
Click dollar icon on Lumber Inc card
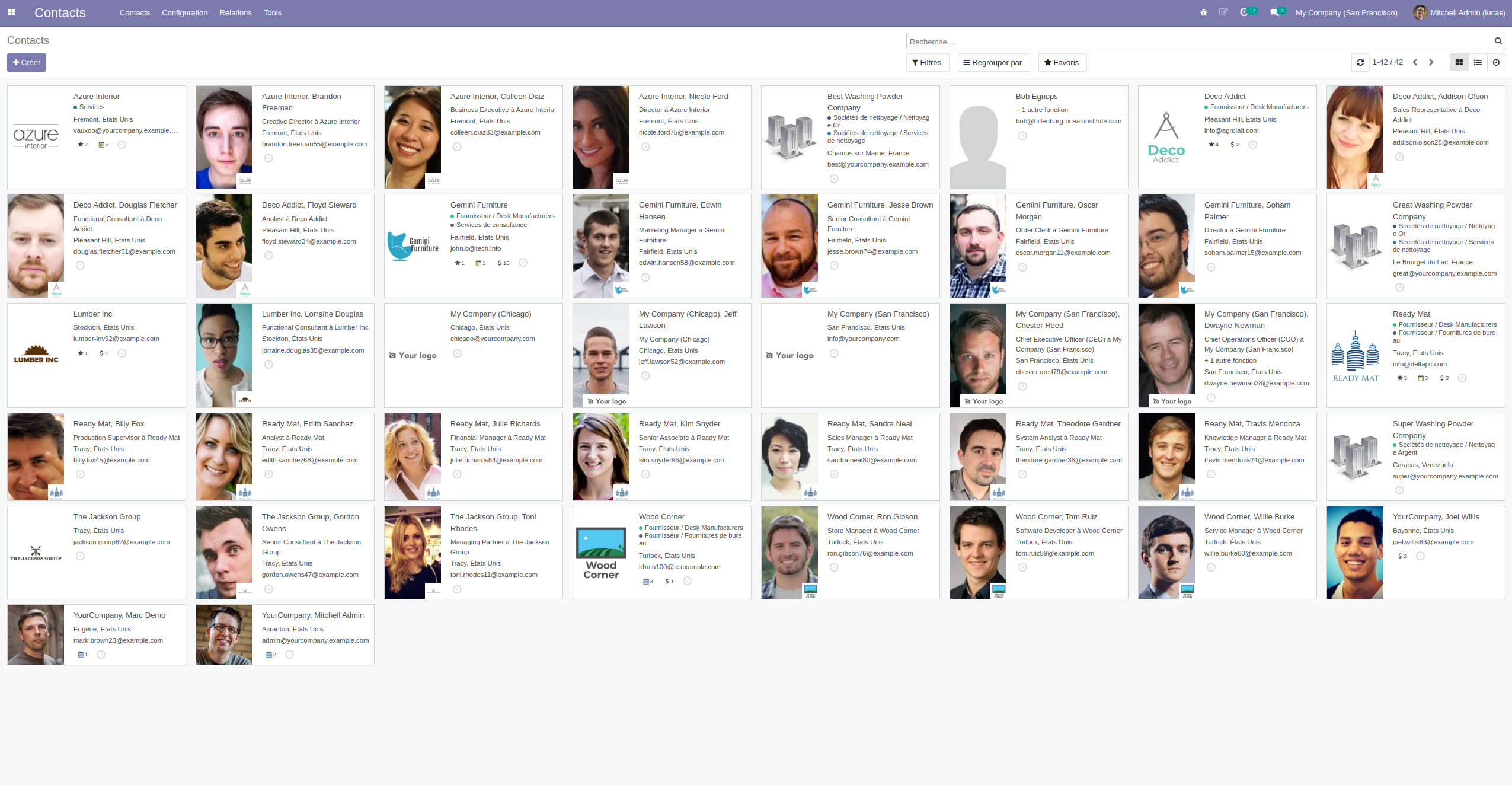coord(104,353)
